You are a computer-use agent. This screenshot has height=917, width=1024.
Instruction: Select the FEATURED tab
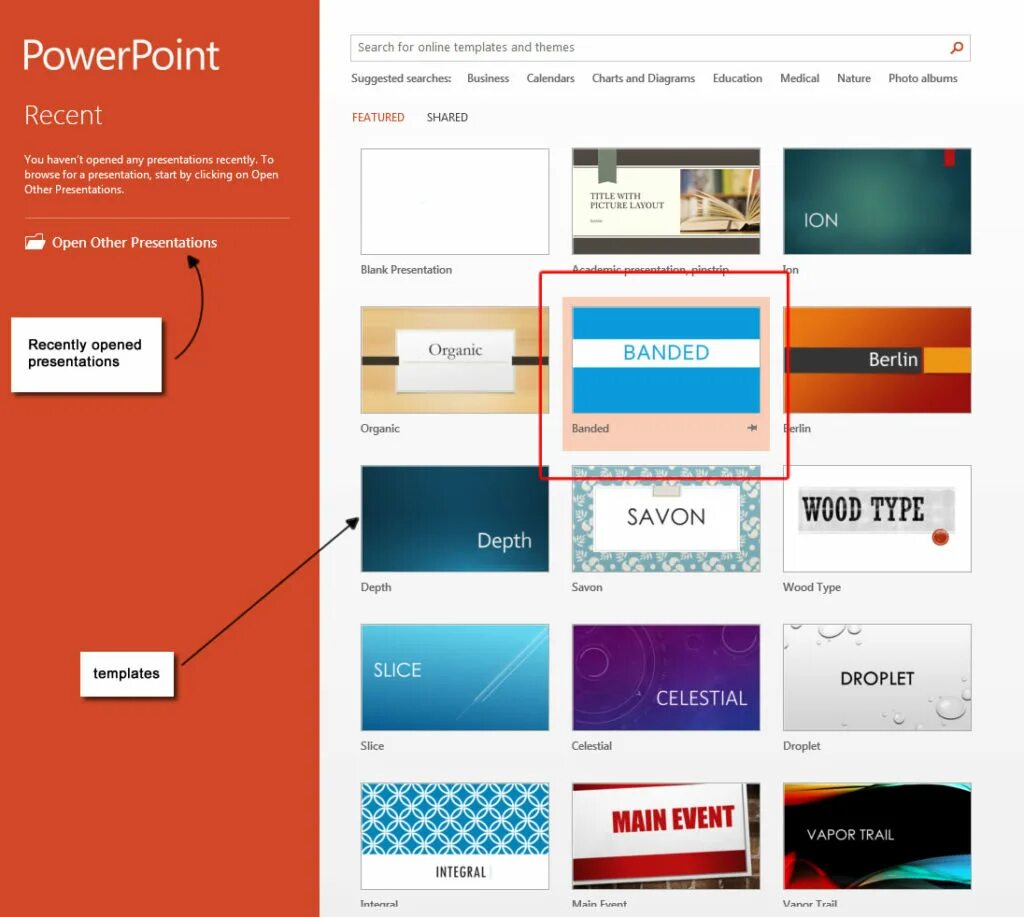pos(378,117)
